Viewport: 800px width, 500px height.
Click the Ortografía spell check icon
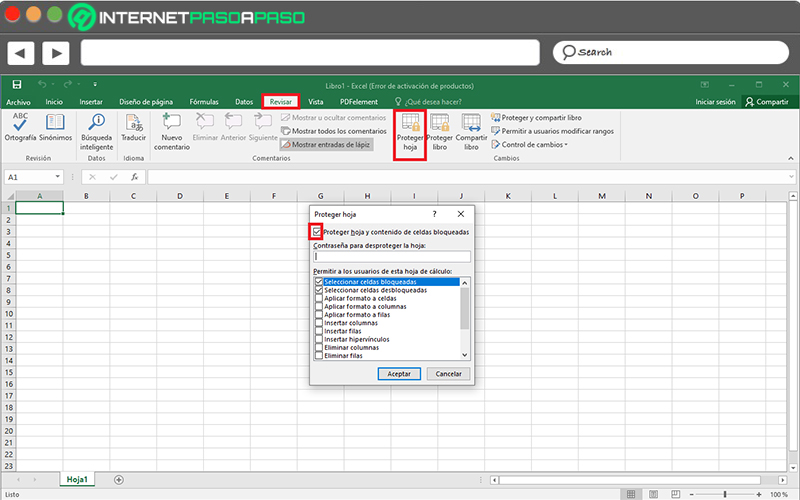[20, 127]
